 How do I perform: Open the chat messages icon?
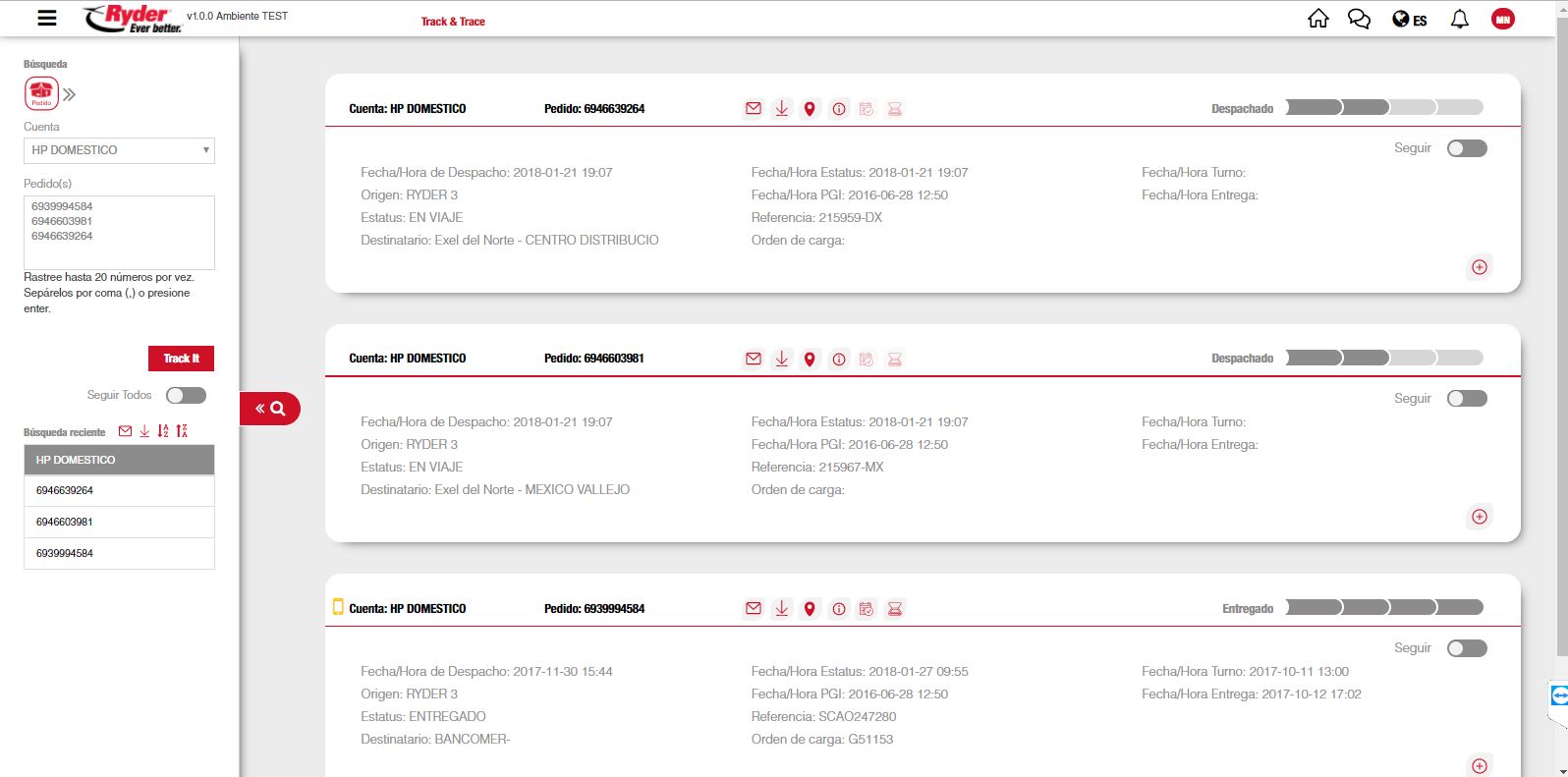pyautogui.click(x=1359, y=19)
